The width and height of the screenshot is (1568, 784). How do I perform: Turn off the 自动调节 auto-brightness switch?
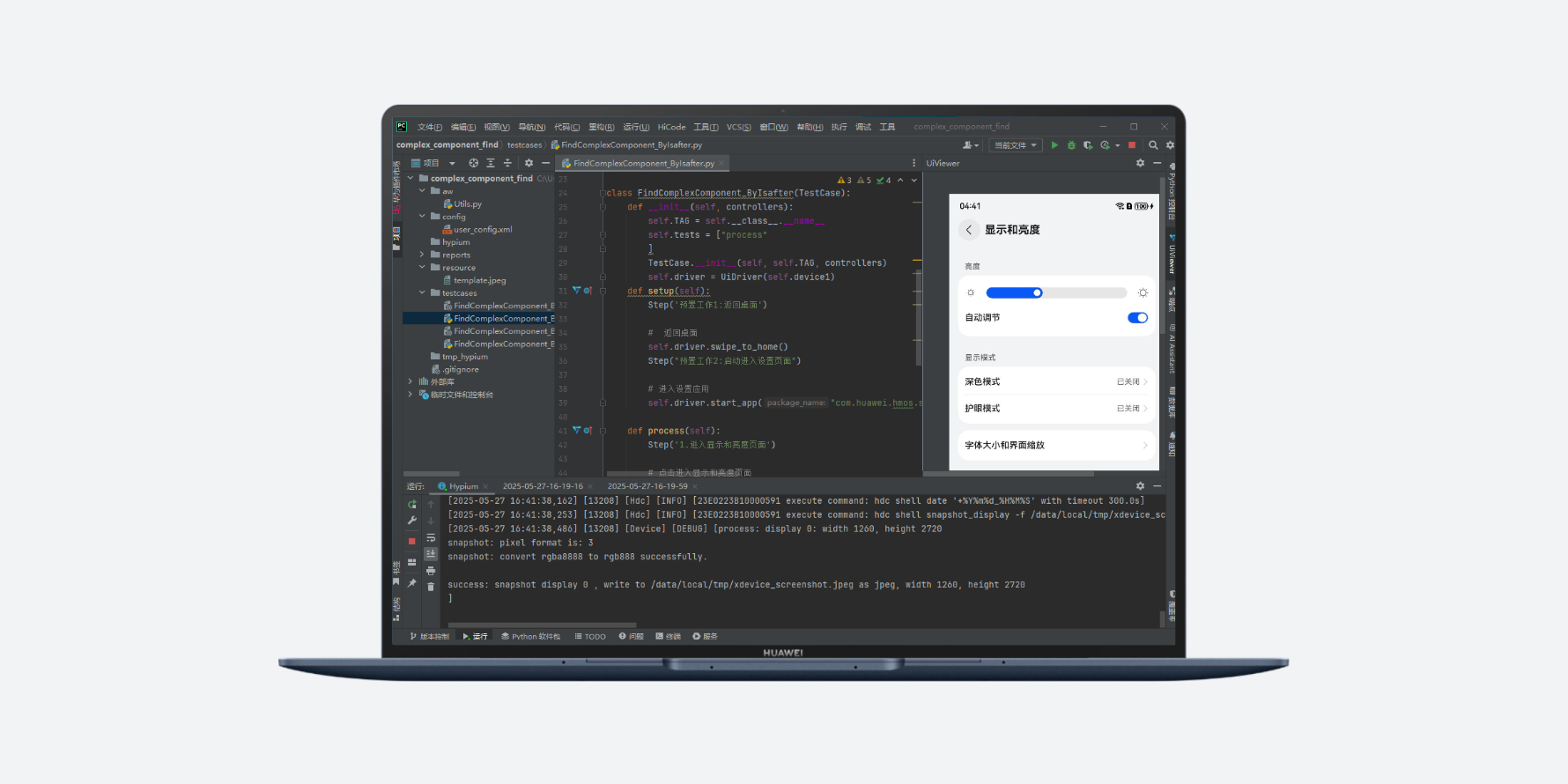(x=1137, y=318)
